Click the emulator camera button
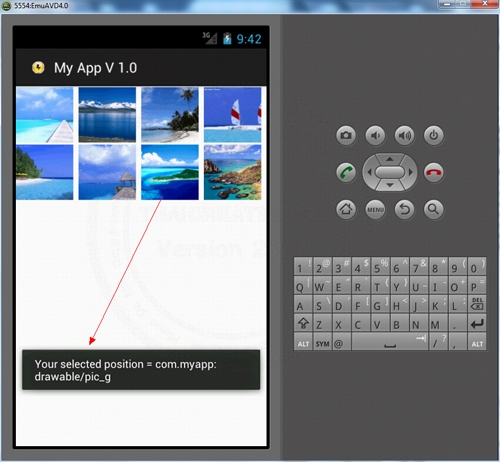Viewport: 500px width, 462px height. (x=346, y=135)
